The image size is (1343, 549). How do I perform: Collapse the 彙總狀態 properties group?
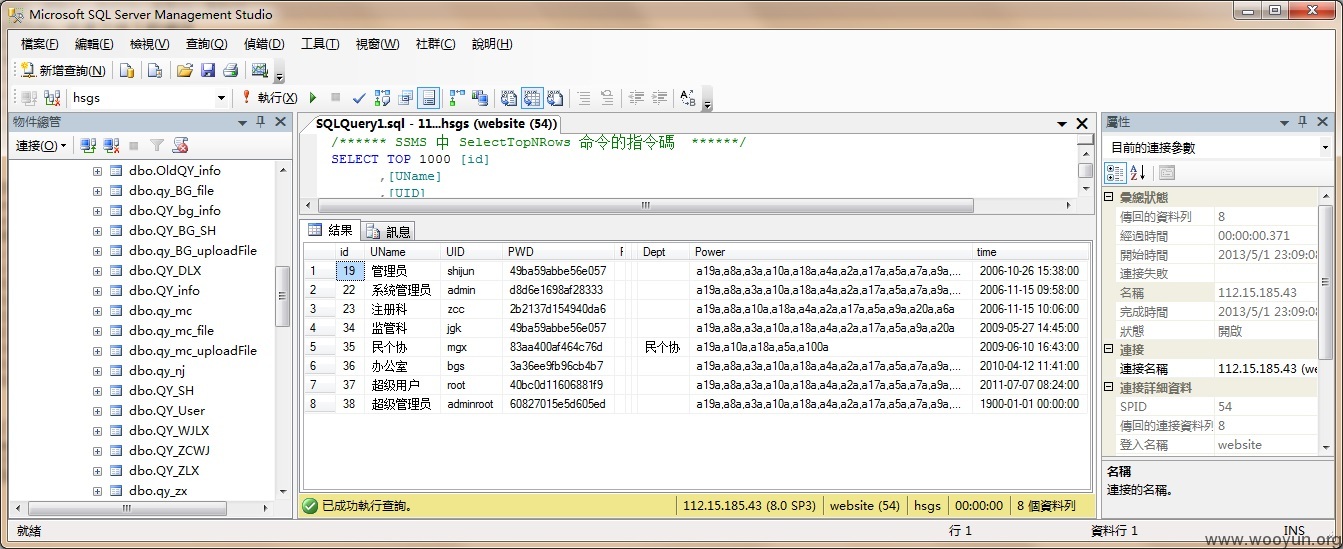[x=1109, y=197]
